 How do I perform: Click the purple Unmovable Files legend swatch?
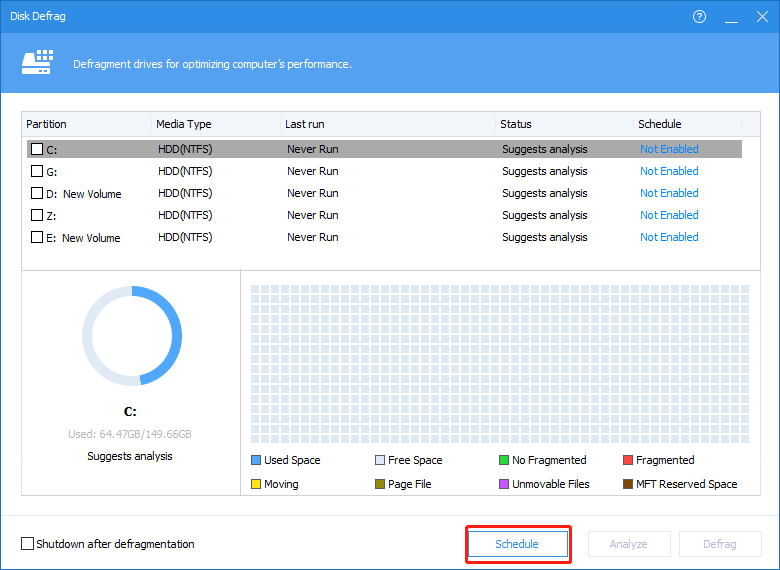(504, 484)
